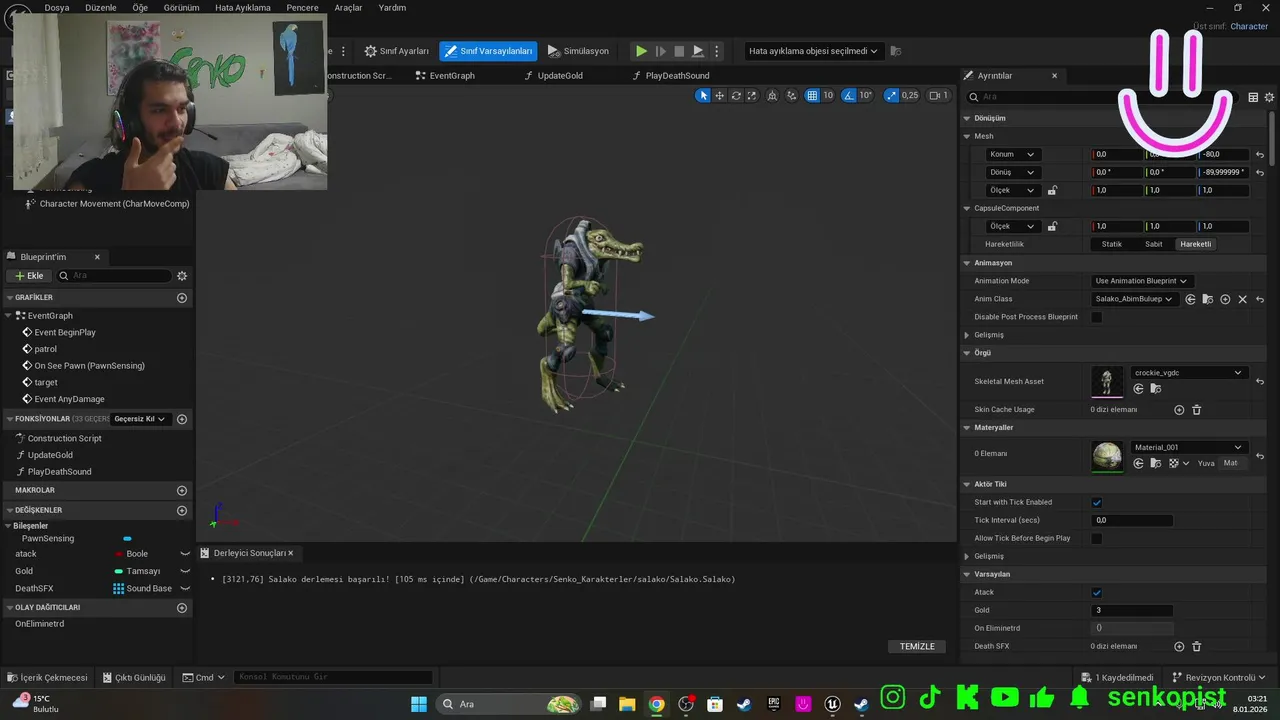Toggle rotation angle snapping icon
The width and height of the screenshot is (1280, 720).
click(848, 96)
